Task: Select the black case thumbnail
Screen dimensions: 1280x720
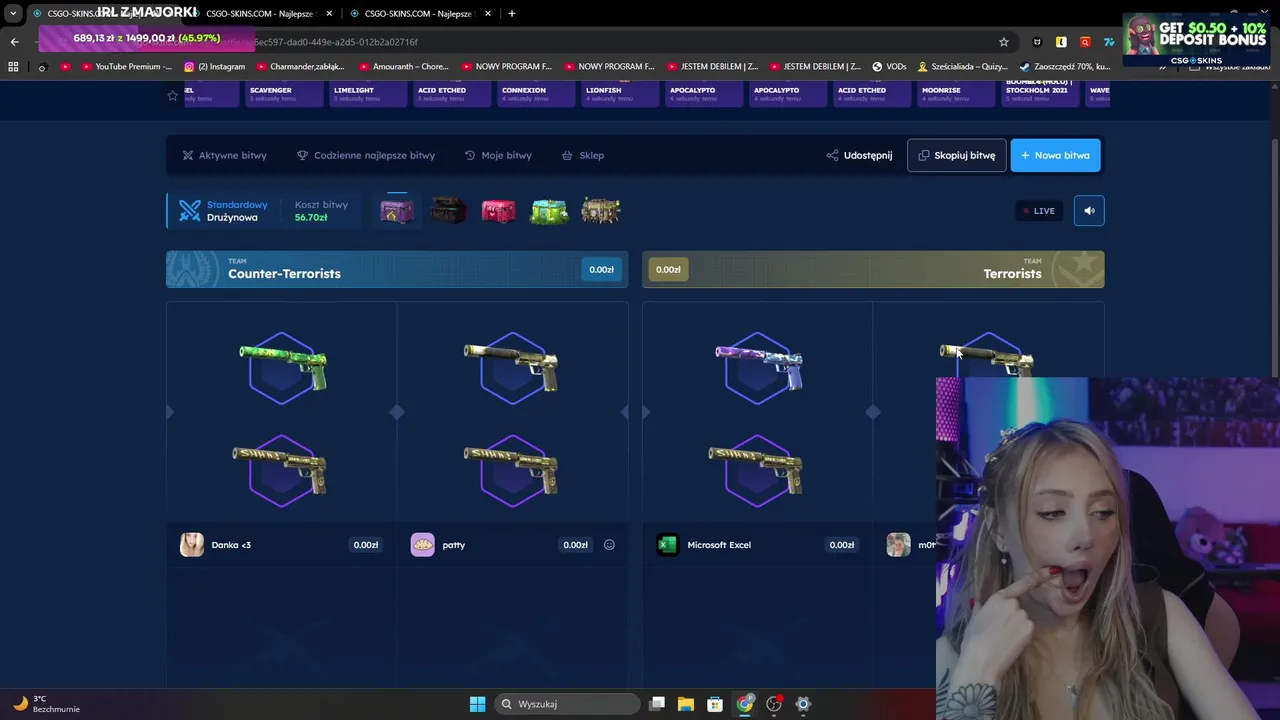Action: point(448,210)
